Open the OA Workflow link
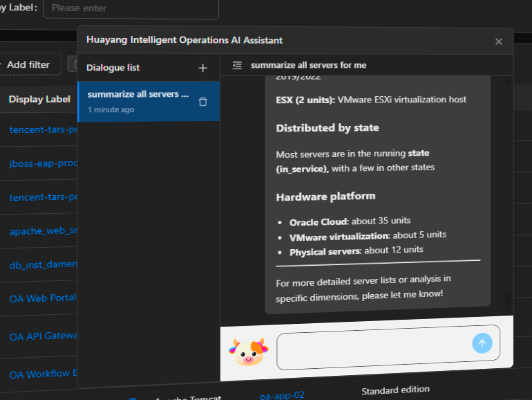The width and height of the screenshot is (532, 400). 43,374
